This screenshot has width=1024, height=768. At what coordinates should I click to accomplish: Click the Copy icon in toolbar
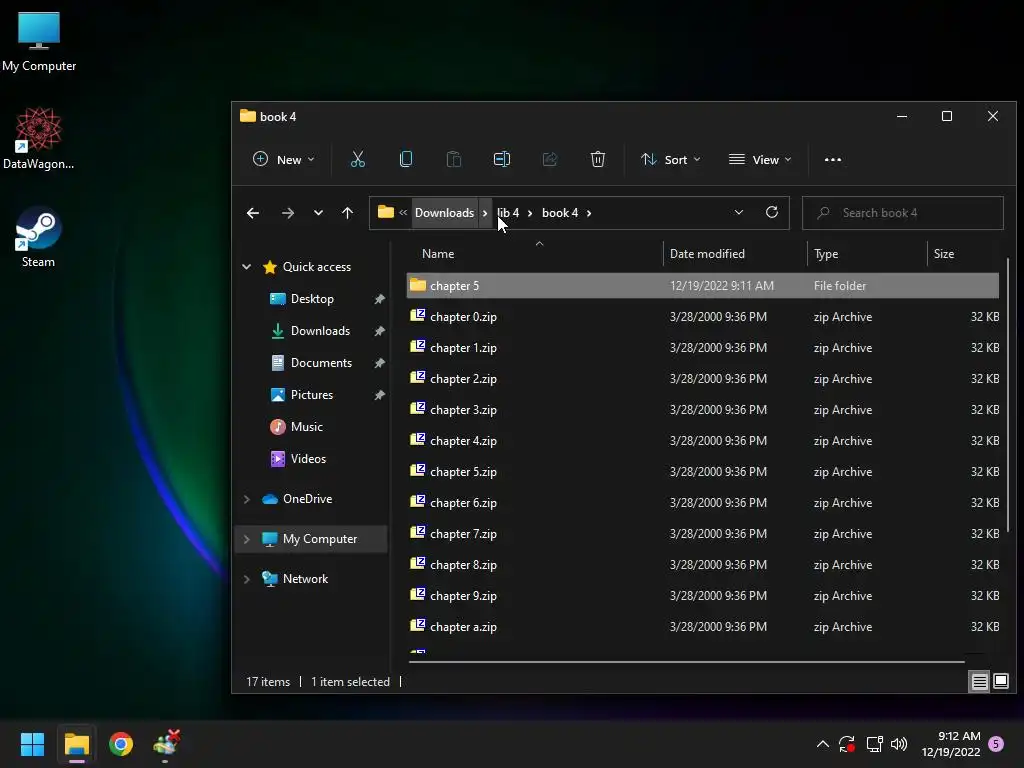406,159
